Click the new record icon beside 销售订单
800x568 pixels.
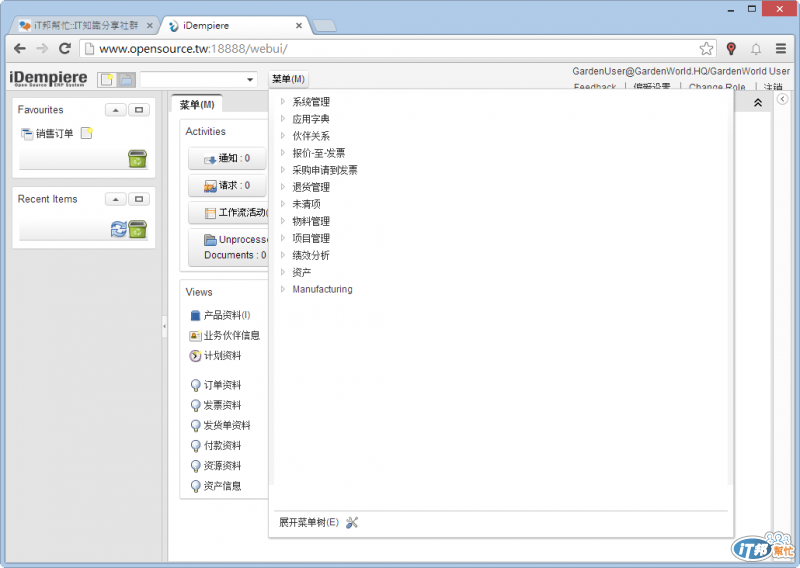pyautogui.click(x=87, y=133)
